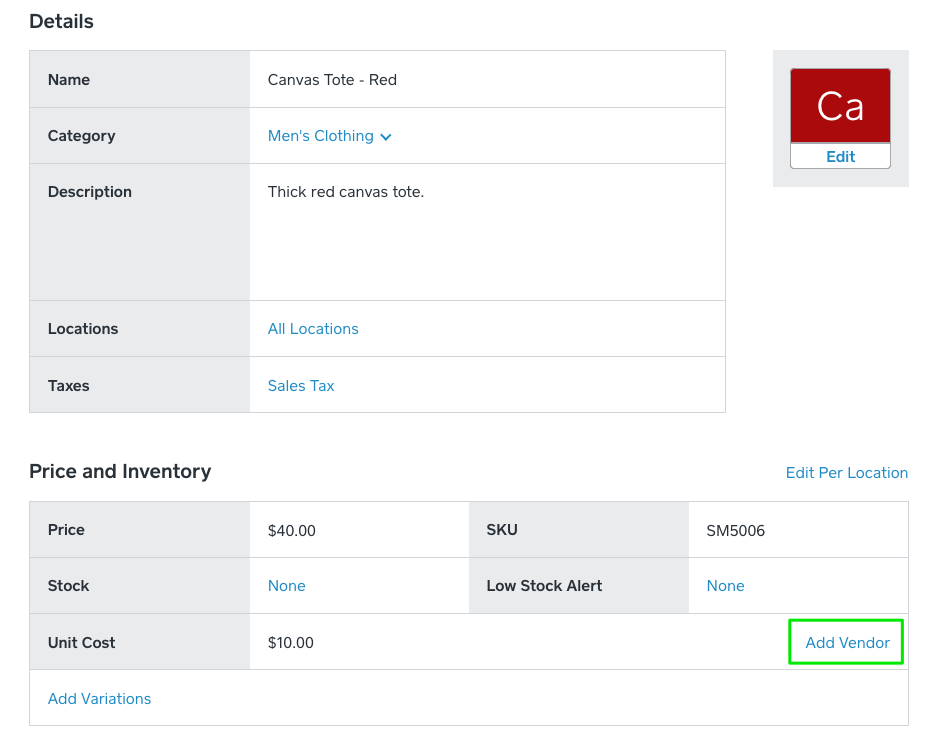
Task: Open the All Locations link
Action: (313, 329)
